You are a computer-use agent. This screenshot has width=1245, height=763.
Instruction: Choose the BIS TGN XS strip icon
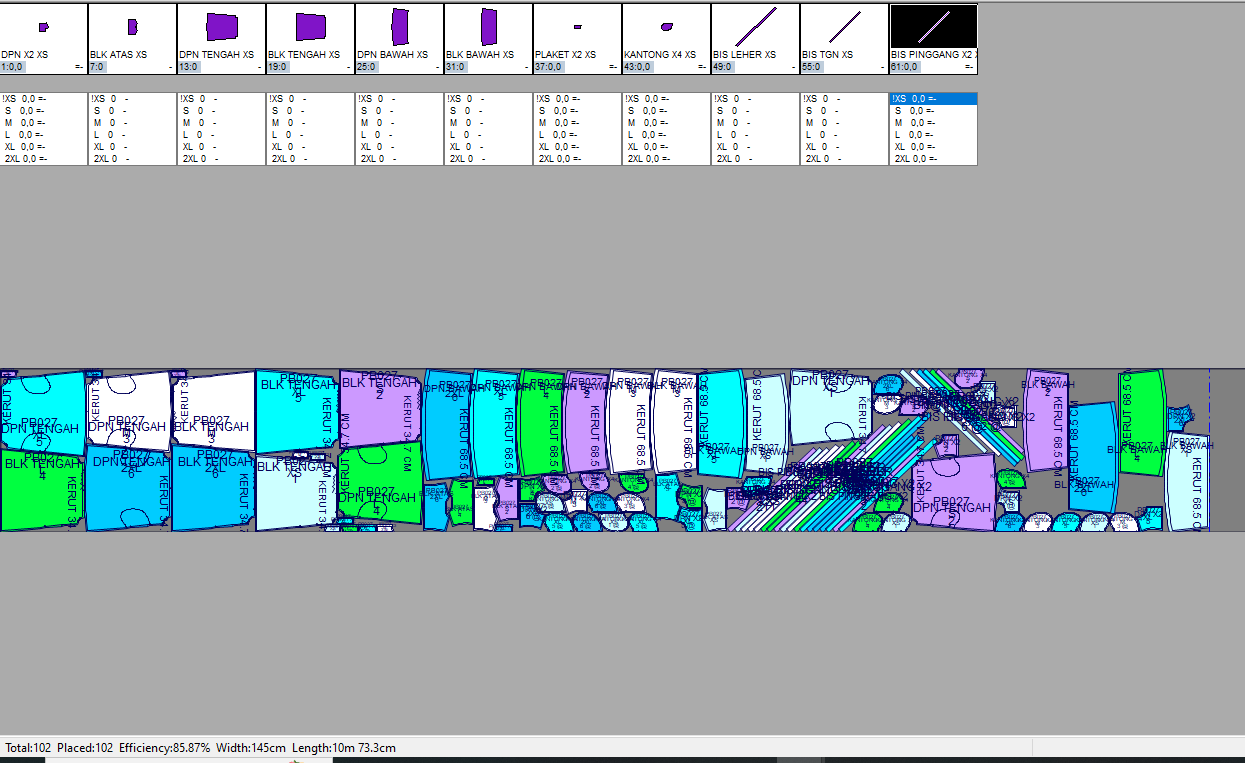(x=844, y=27)
